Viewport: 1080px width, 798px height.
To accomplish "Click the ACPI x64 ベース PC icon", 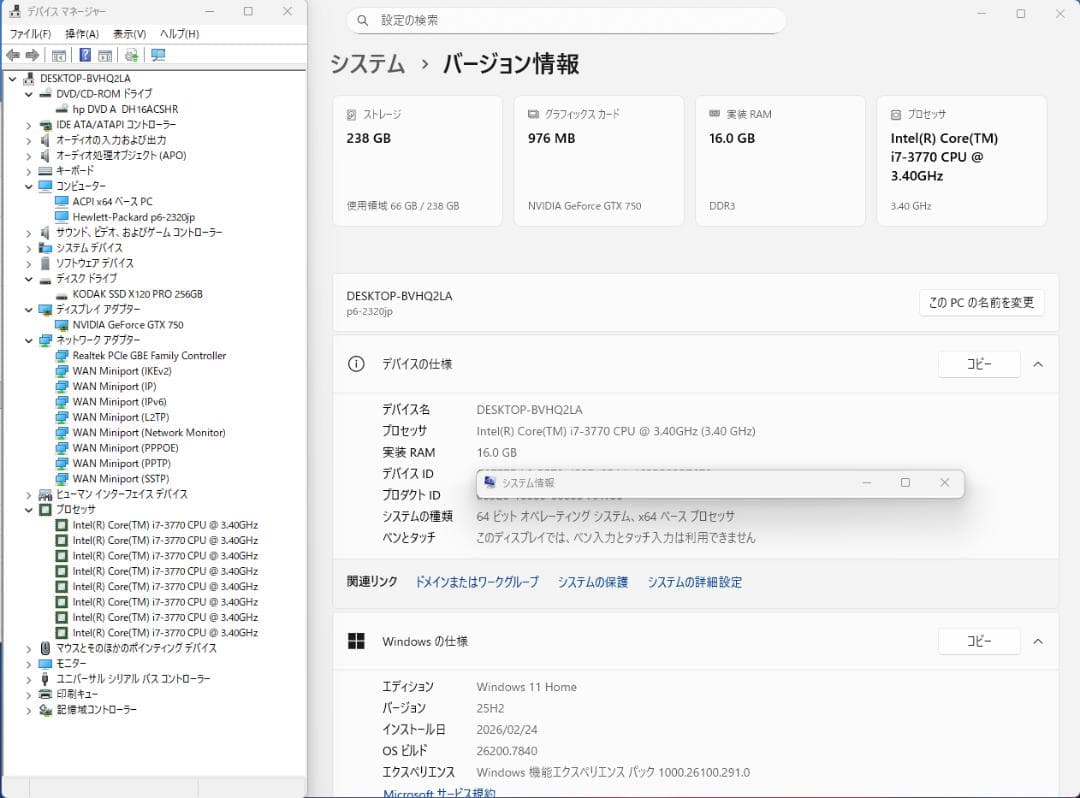I will click(x=61, y=202).
